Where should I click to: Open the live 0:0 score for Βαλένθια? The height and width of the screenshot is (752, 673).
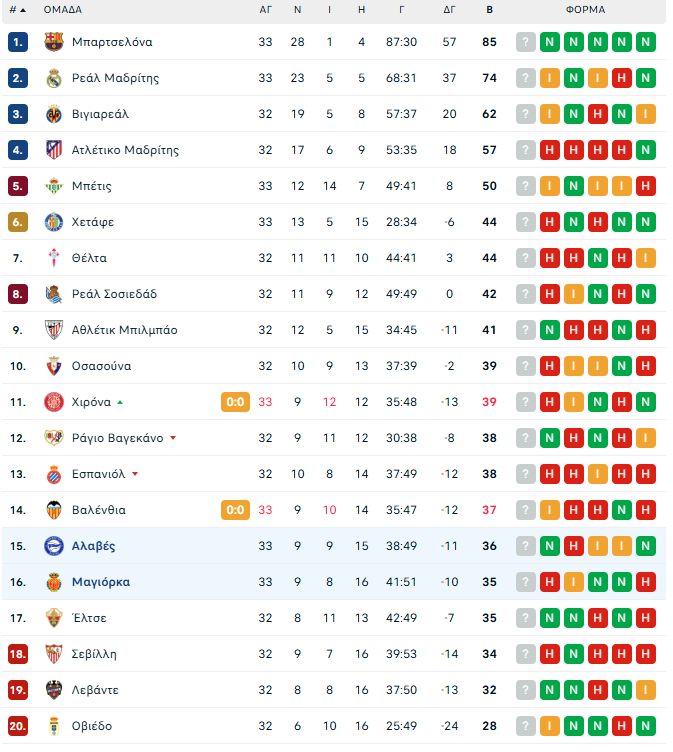click(235, 510)
